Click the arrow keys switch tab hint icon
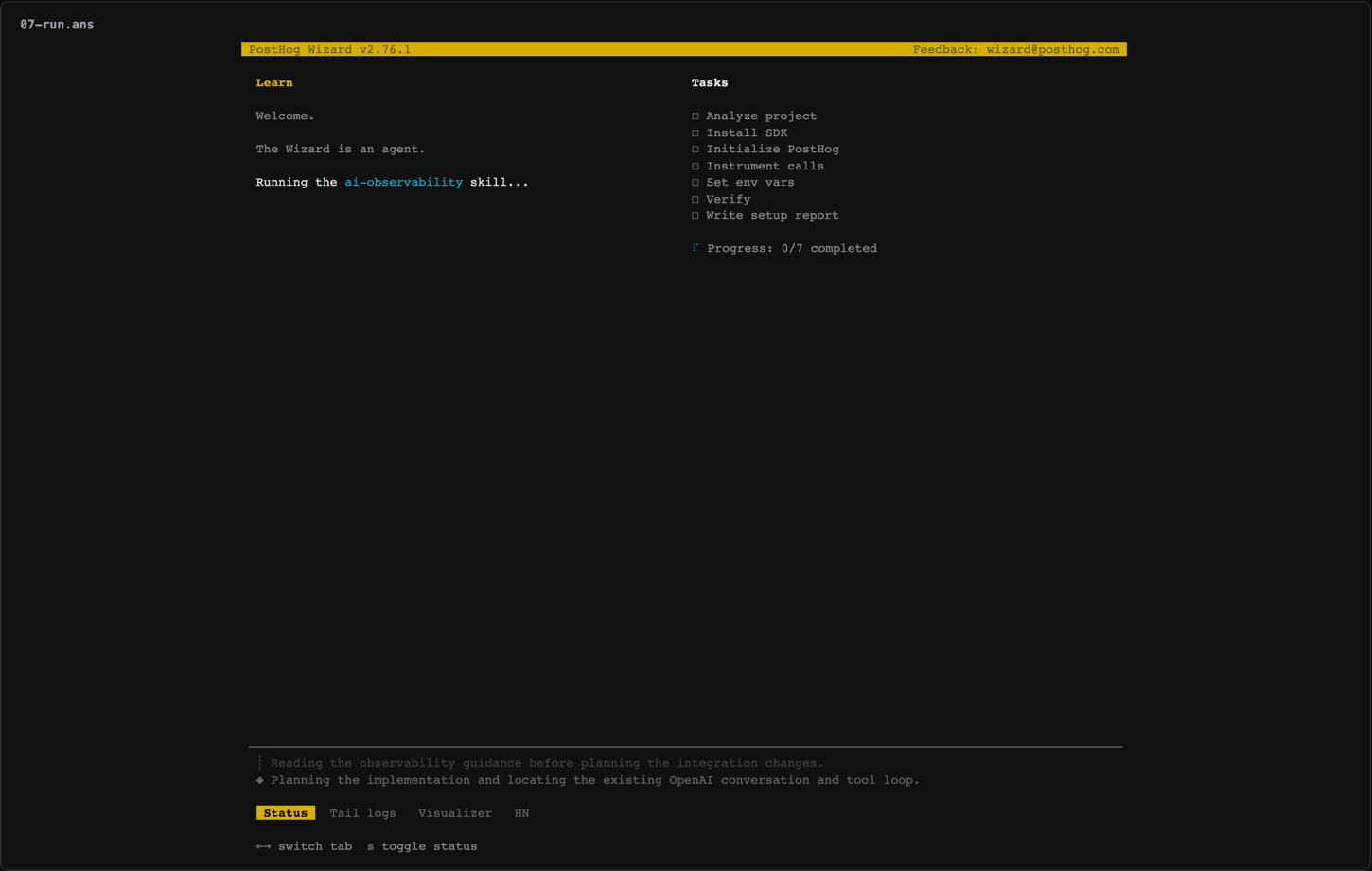 pyautogui.click(x=264, y=846)
